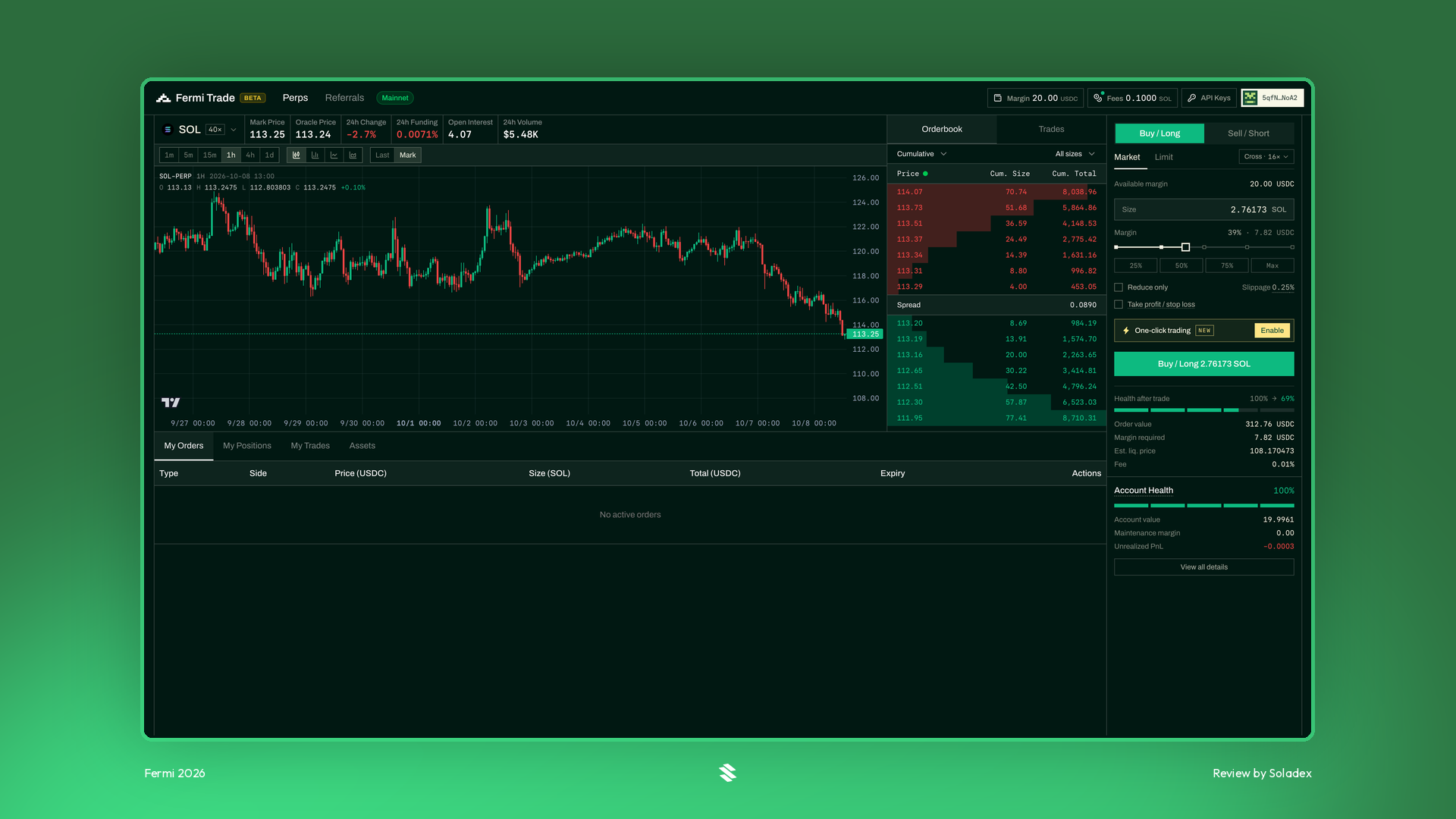Go to the Referrals menu item

click(x=344, y=98)
